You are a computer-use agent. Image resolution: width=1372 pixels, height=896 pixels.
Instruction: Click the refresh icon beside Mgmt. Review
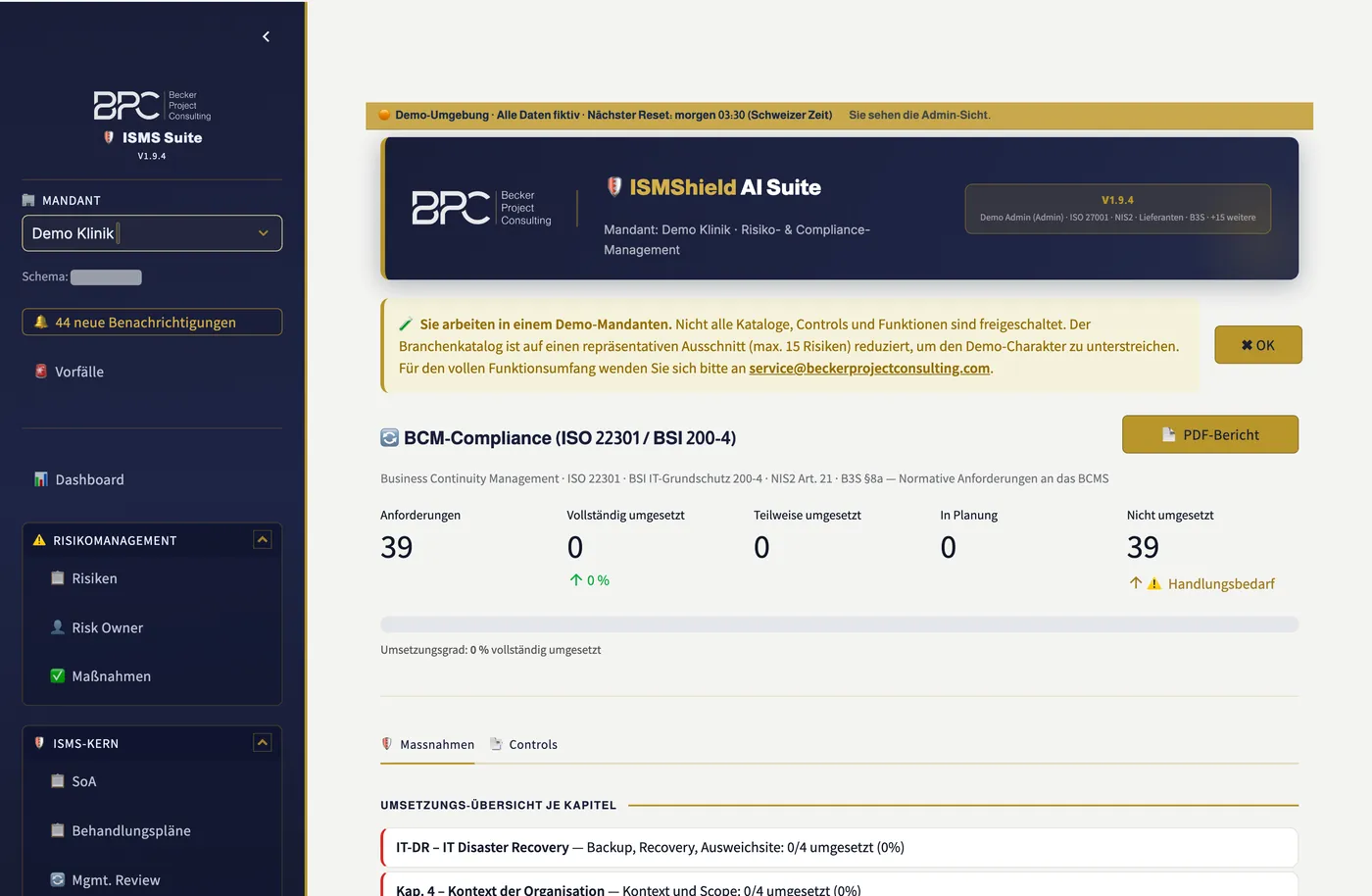pyautogui.click(x=58, y=879)
